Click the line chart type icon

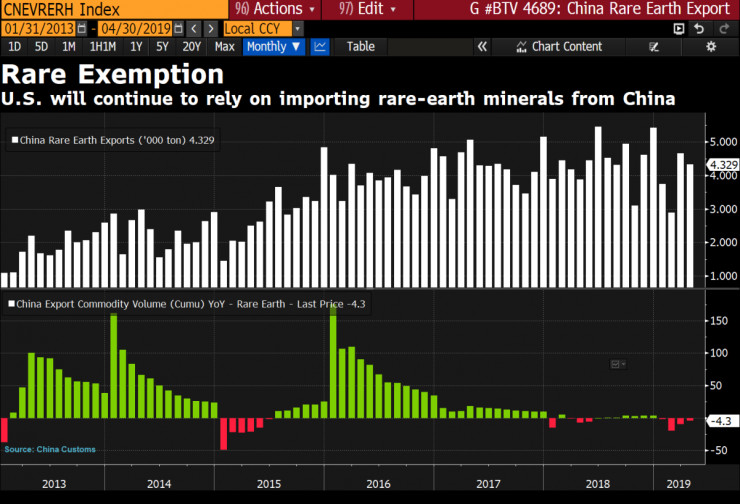(321, 46)
